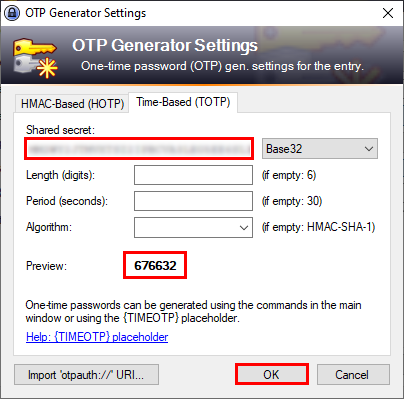Close the OTP Generator Settings dialog
404x399 pixels.
point(388,13)
